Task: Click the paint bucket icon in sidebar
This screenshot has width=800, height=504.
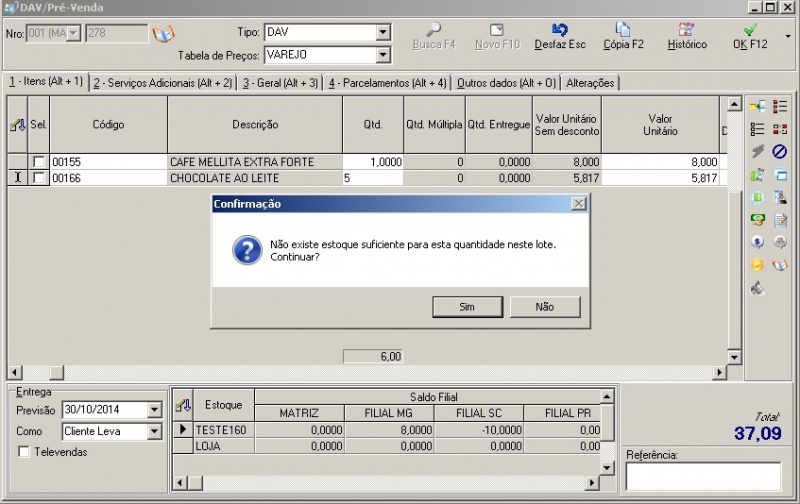Action: click(x=758, y=288)
